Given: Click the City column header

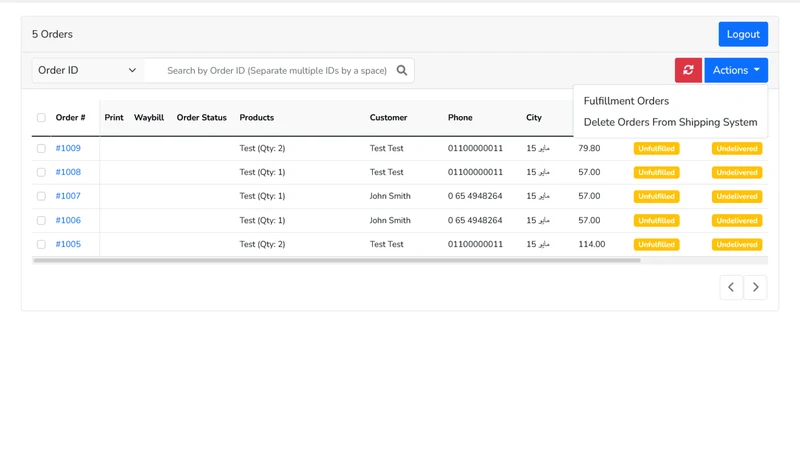Looking at the screenshot, I should tap(534, 117).
